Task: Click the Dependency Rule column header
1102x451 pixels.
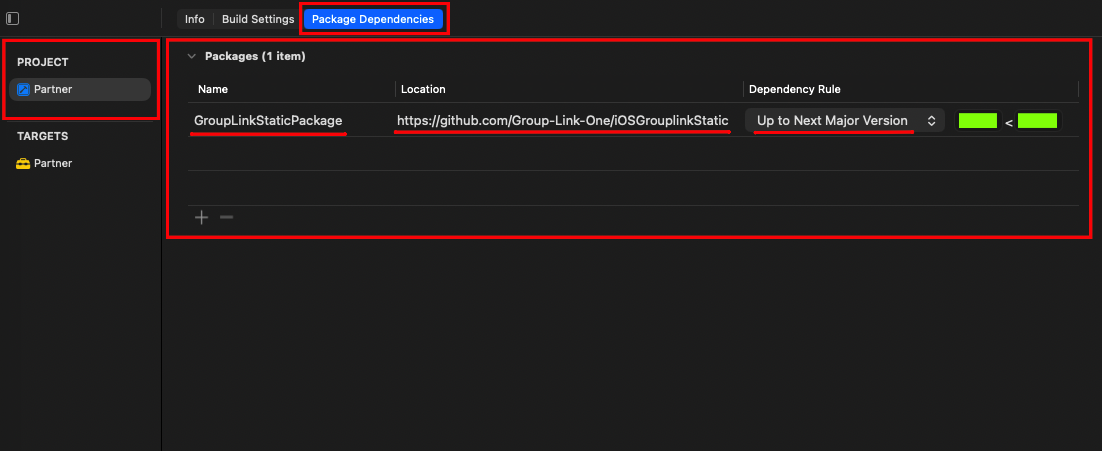Action: click(794, 89)
